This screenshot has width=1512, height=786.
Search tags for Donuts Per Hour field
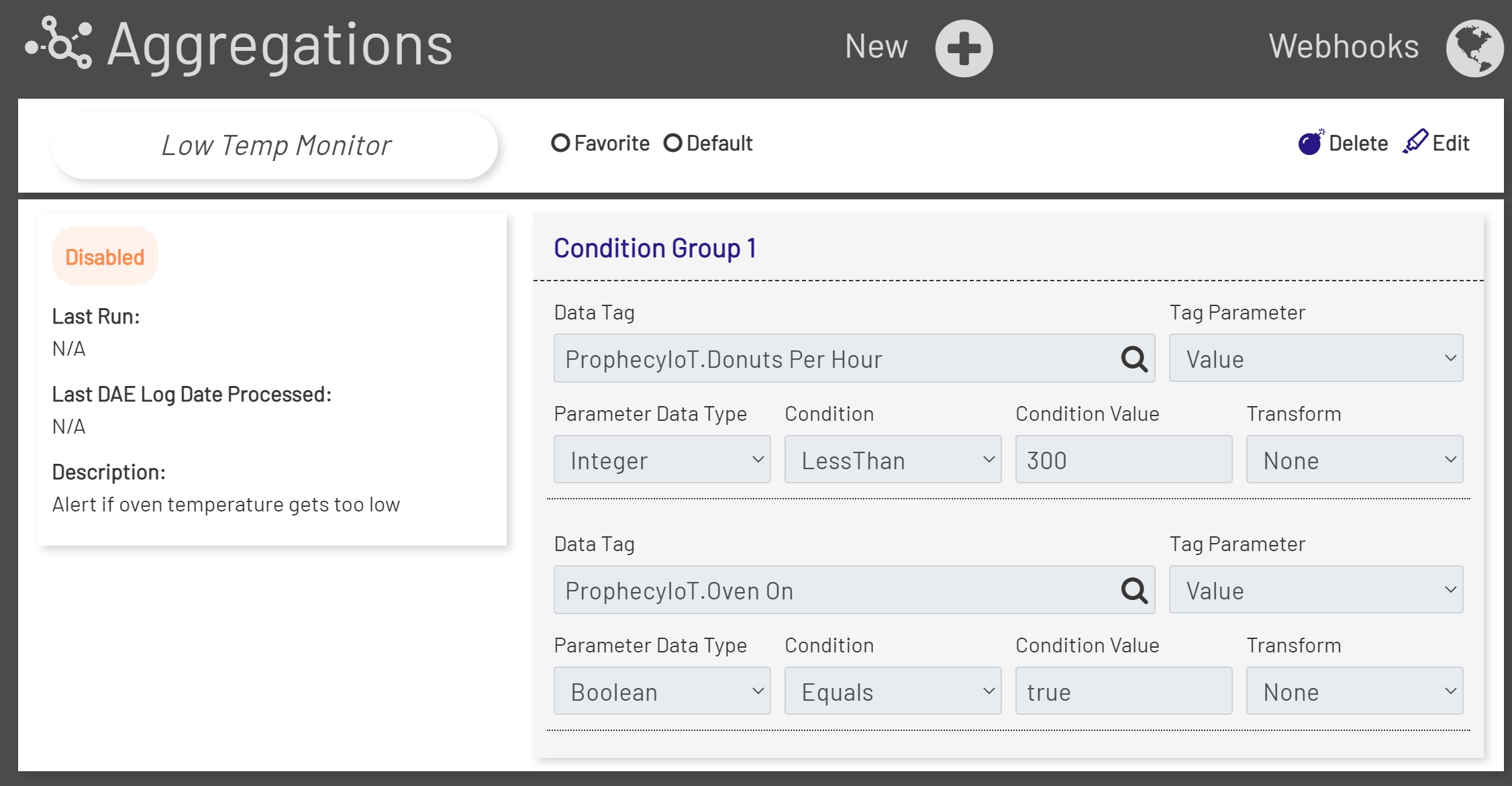click(x=1134, y=359)
